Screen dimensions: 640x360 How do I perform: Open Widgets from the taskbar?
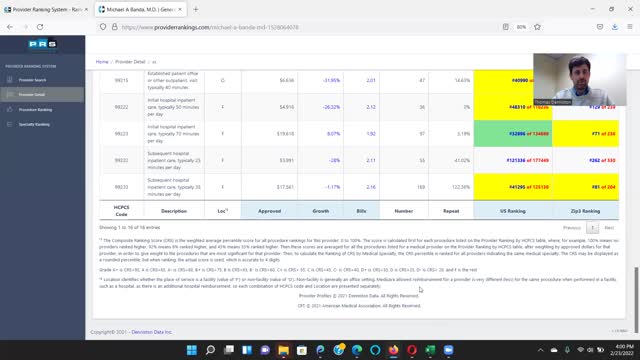coord(247,350)
